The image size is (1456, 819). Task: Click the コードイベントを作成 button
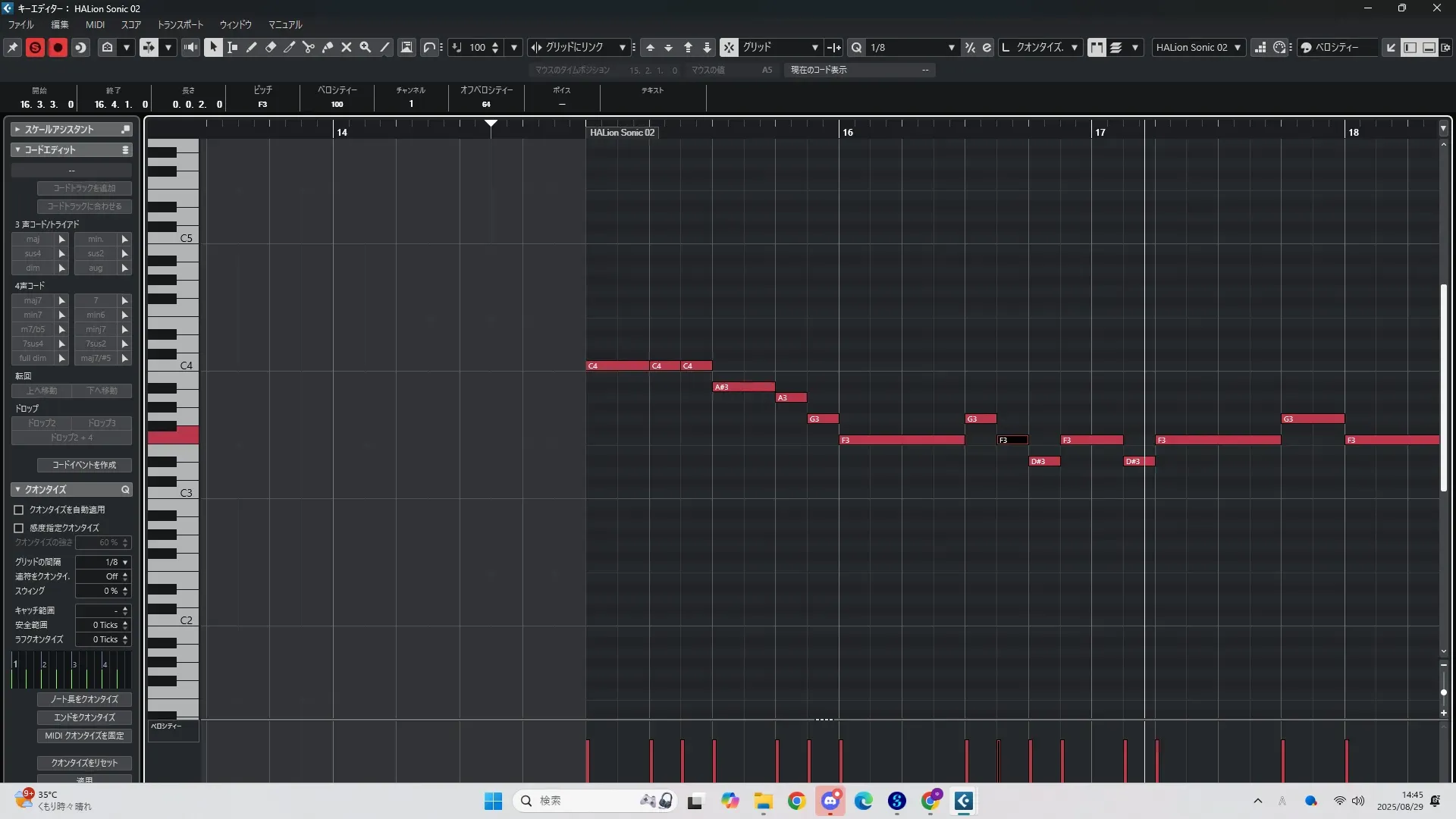(84, 465)
